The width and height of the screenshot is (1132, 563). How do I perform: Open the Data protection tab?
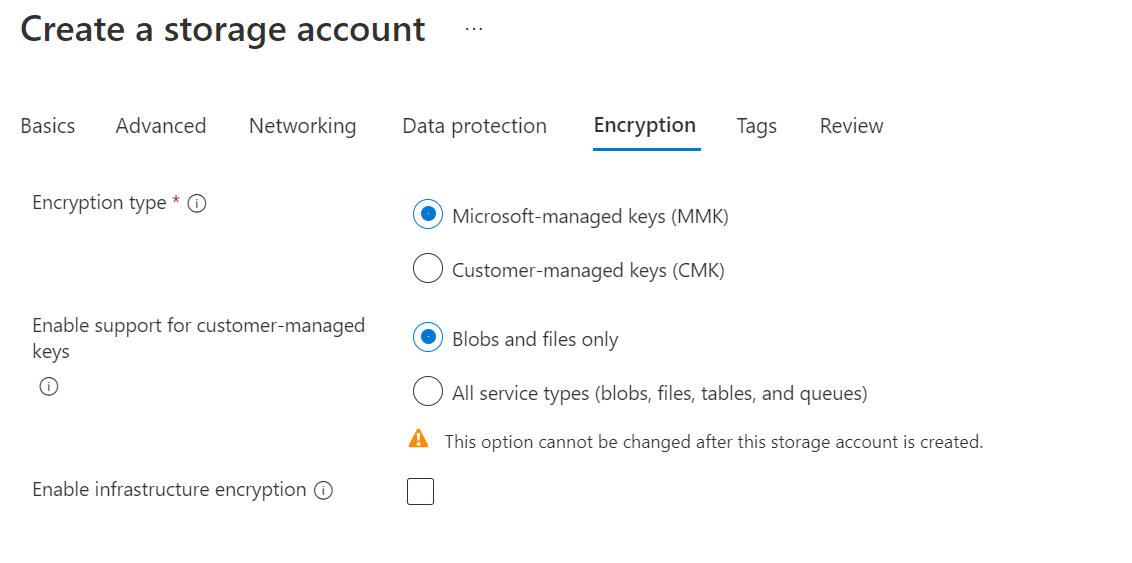pos(474,126)
